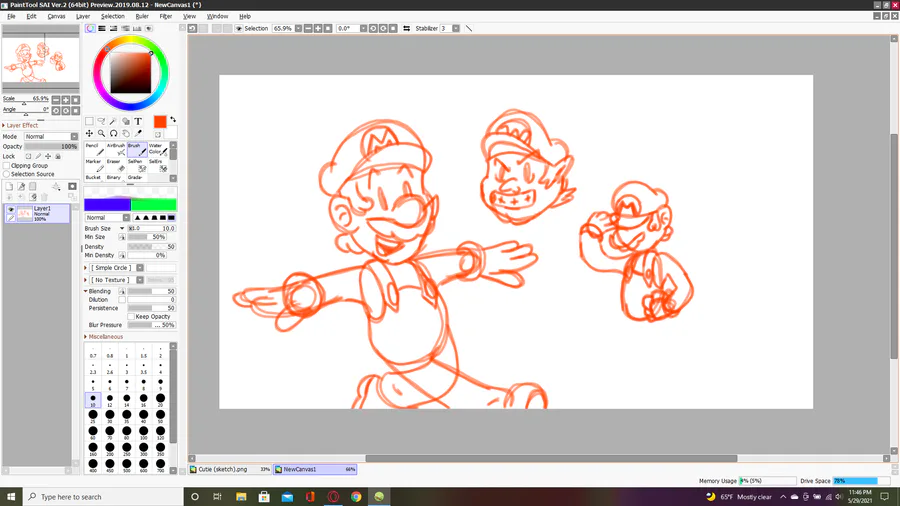The height and width of the screenshot is (506, 900).
Task: Select the lasso selection tool
Action: [x=101, y=121]
